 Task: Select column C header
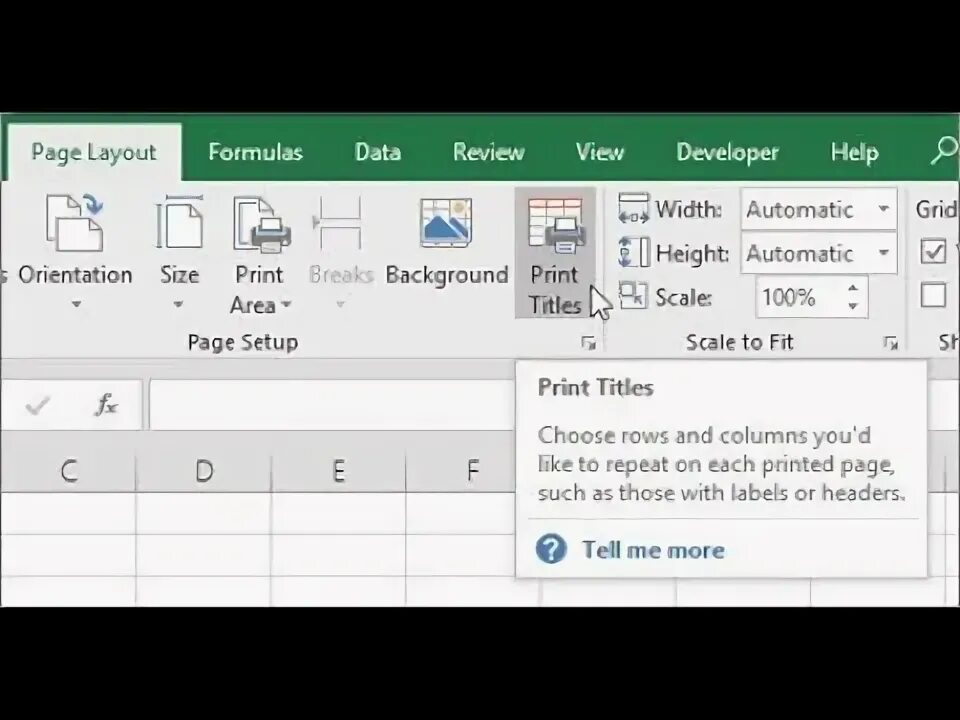coord(69,471)
